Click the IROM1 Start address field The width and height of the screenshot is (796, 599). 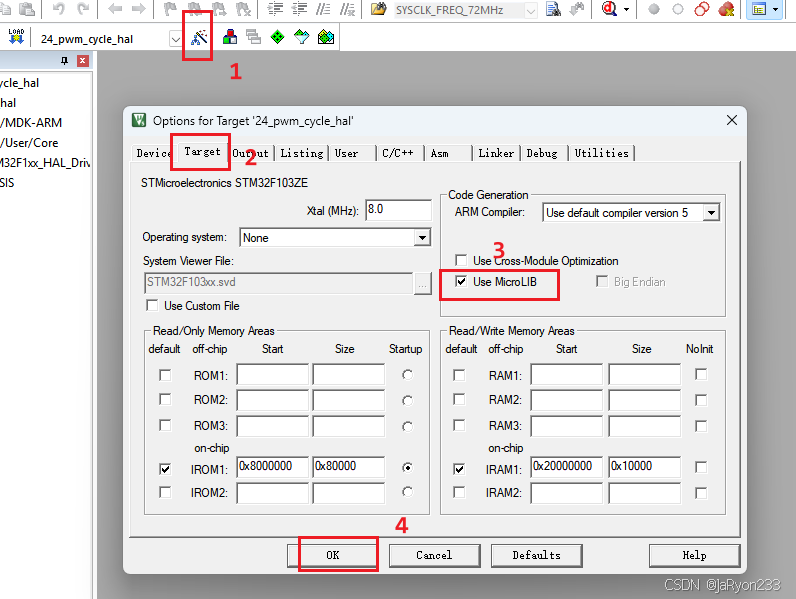click(272, 467)
